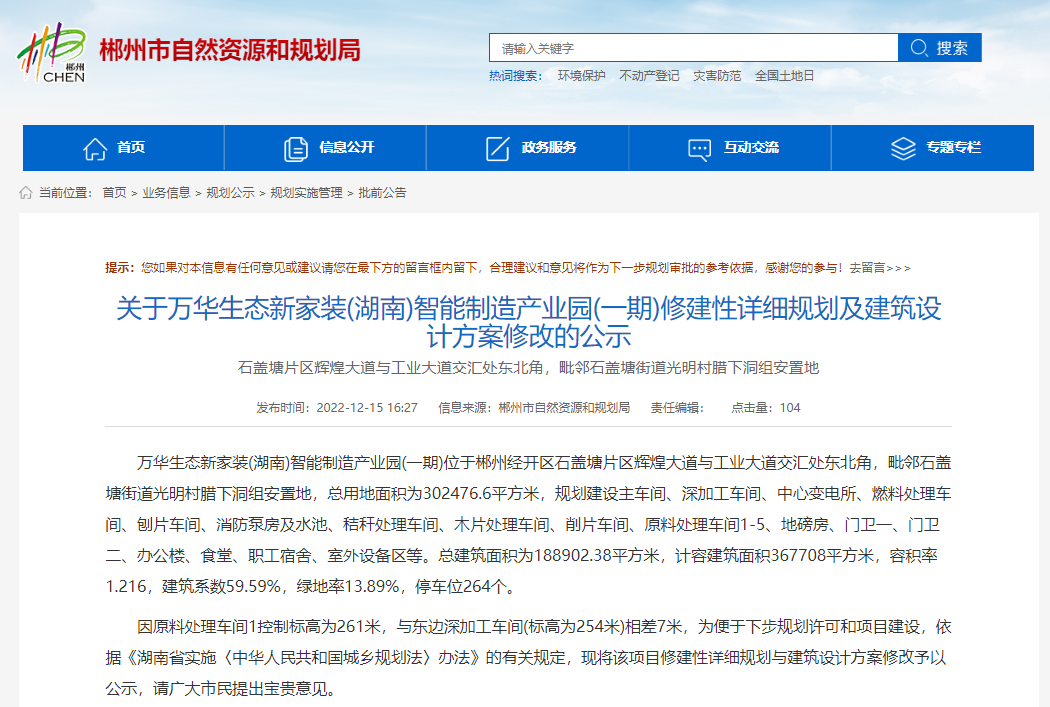Click the text 因原料处理车间1控制标高为261米
The width and height of the screenshot is (1050, 707).
258,627
